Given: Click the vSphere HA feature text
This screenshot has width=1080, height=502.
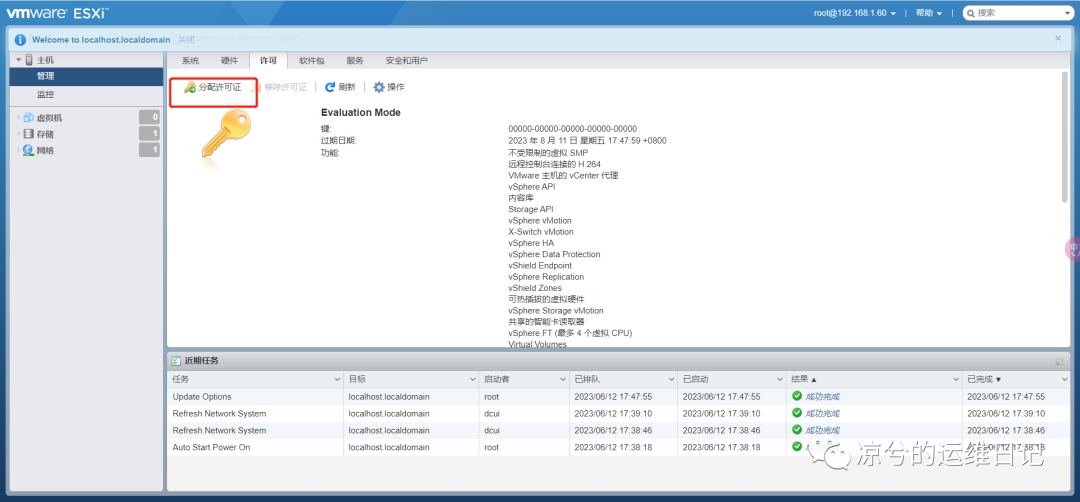Looking at the screenshot, I should click(531, 243).
